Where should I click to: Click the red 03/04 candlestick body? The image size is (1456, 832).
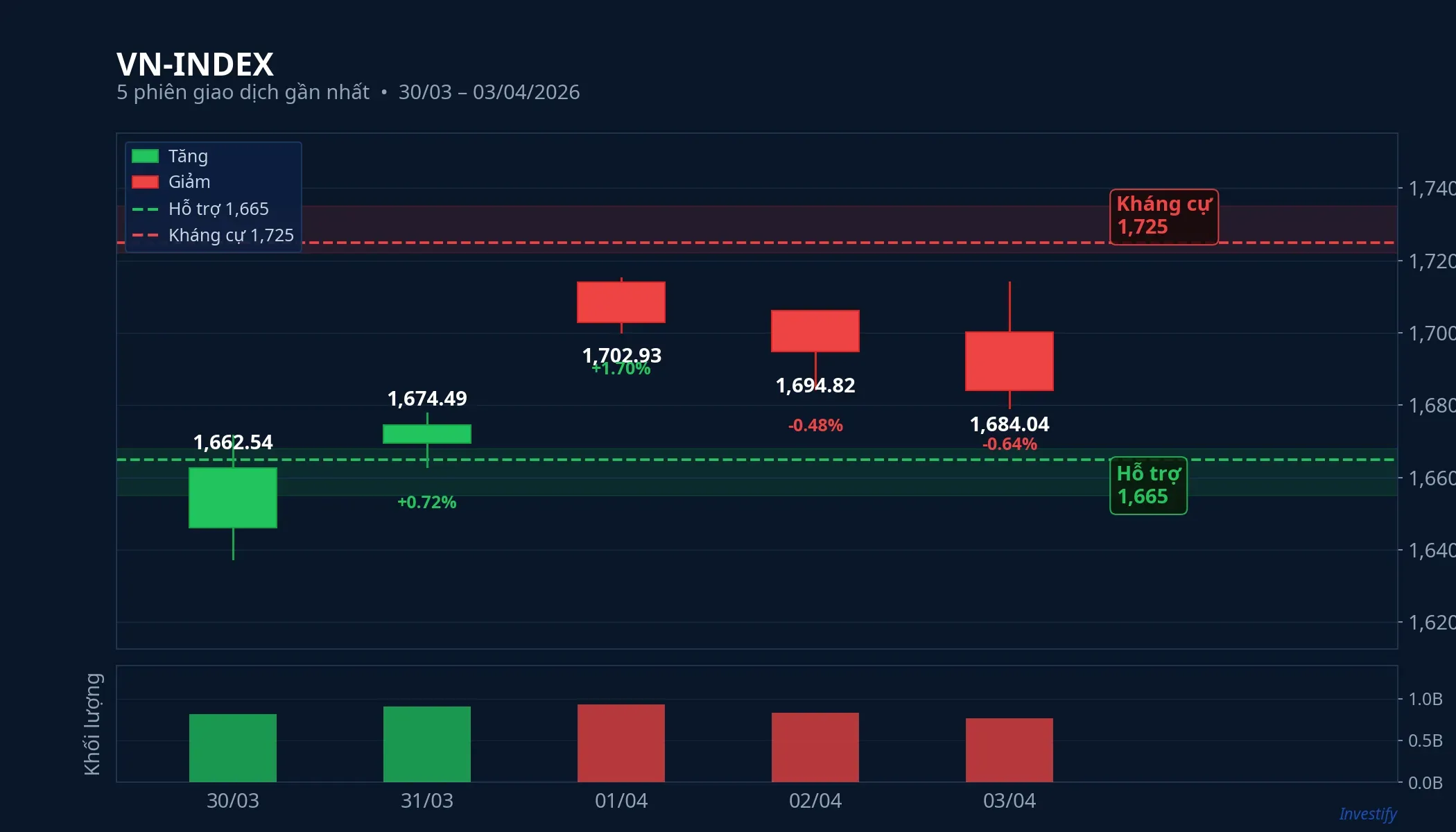click(1009, 361)
